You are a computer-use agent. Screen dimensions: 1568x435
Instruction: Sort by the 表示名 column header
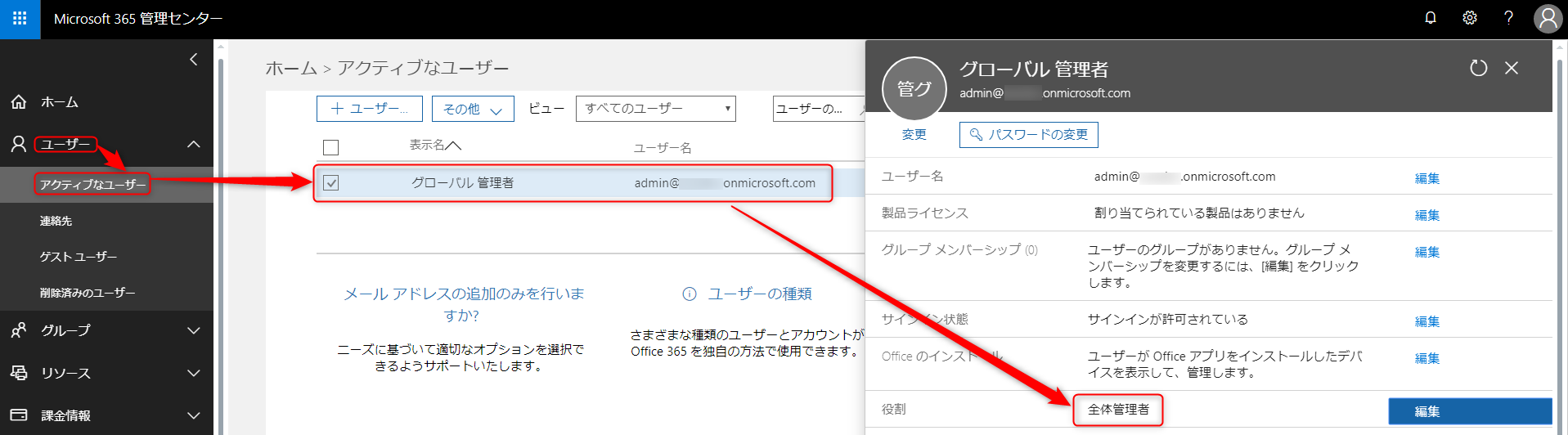point(435,145)
